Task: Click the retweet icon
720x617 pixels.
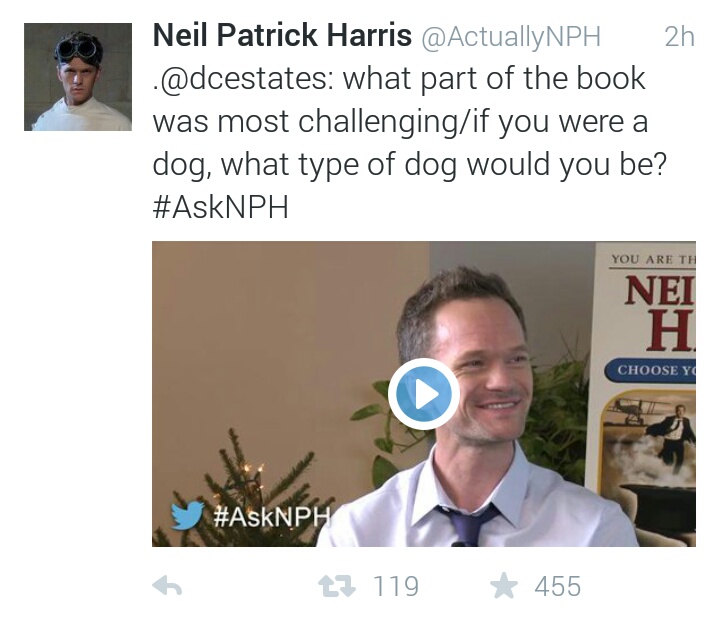Action: tap(337, 586)
